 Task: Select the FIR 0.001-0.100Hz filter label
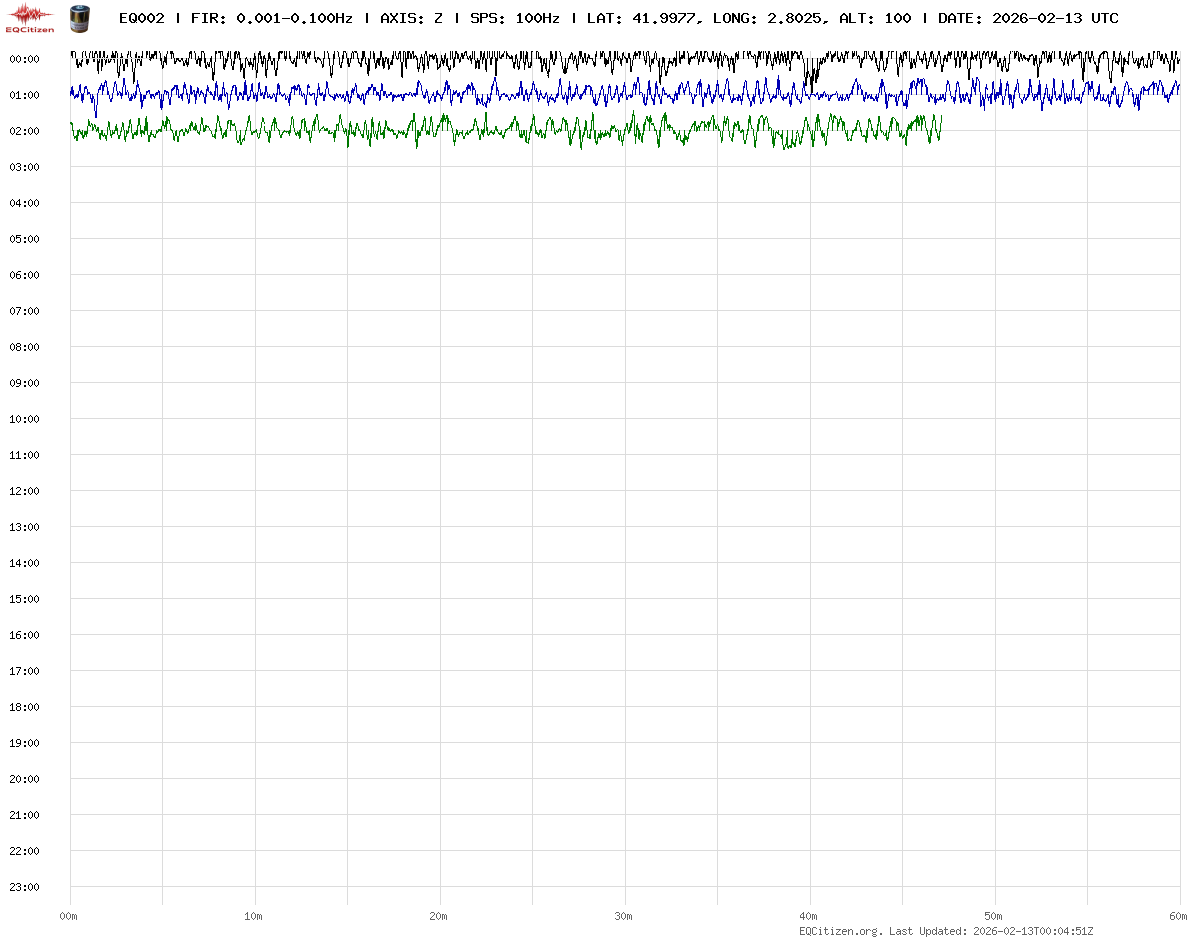click(x=271, y=18)
